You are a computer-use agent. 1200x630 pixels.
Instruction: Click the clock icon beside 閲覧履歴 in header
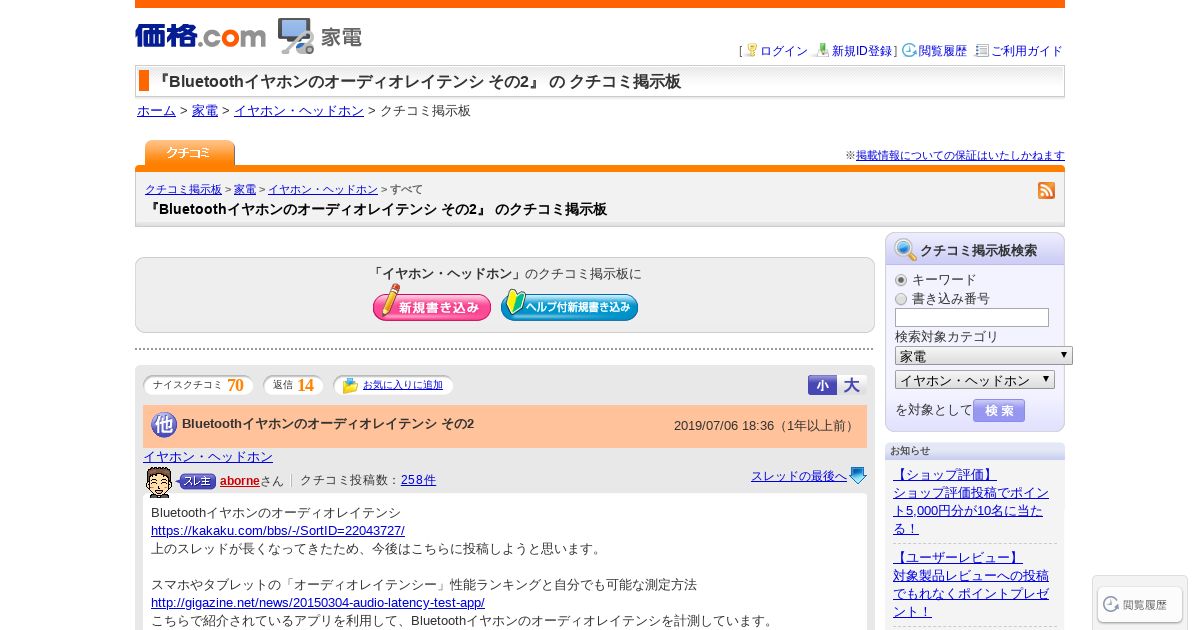pyautogui.click(x=909, y=50)
